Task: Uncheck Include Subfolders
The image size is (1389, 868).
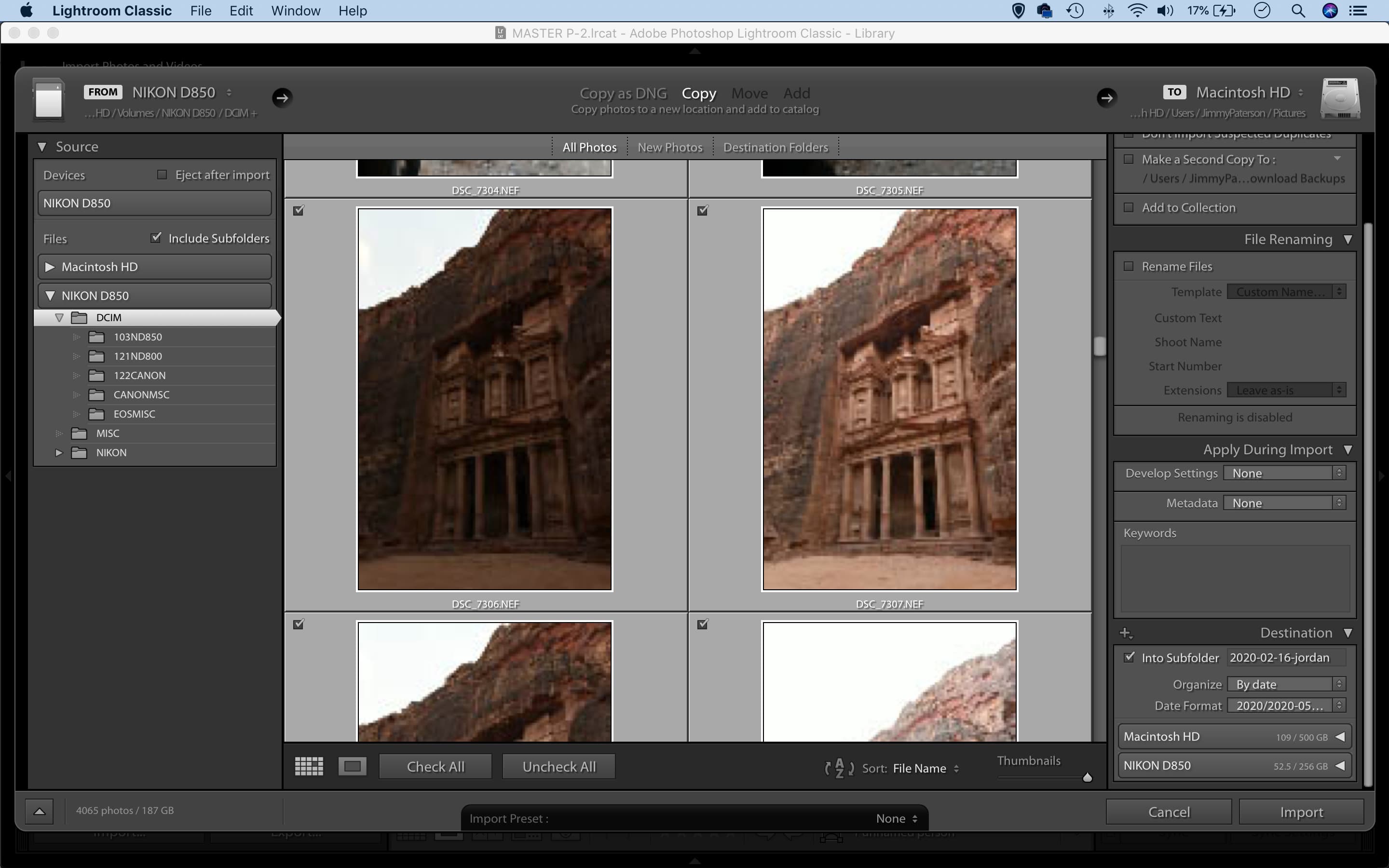Action: pos(156,238)
